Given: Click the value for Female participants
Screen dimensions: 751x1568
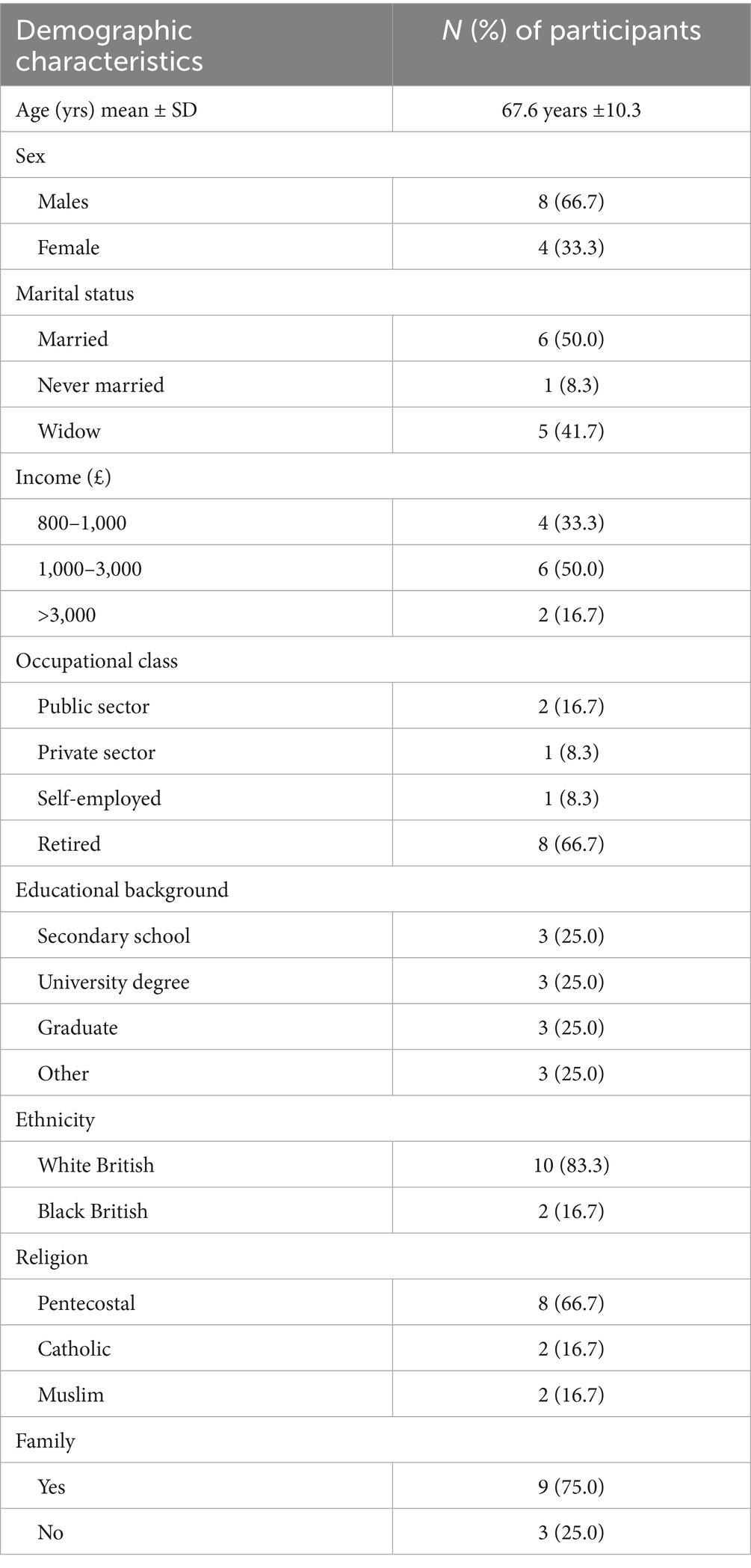Looking at the screenshot, I should (x=571, y=248).
